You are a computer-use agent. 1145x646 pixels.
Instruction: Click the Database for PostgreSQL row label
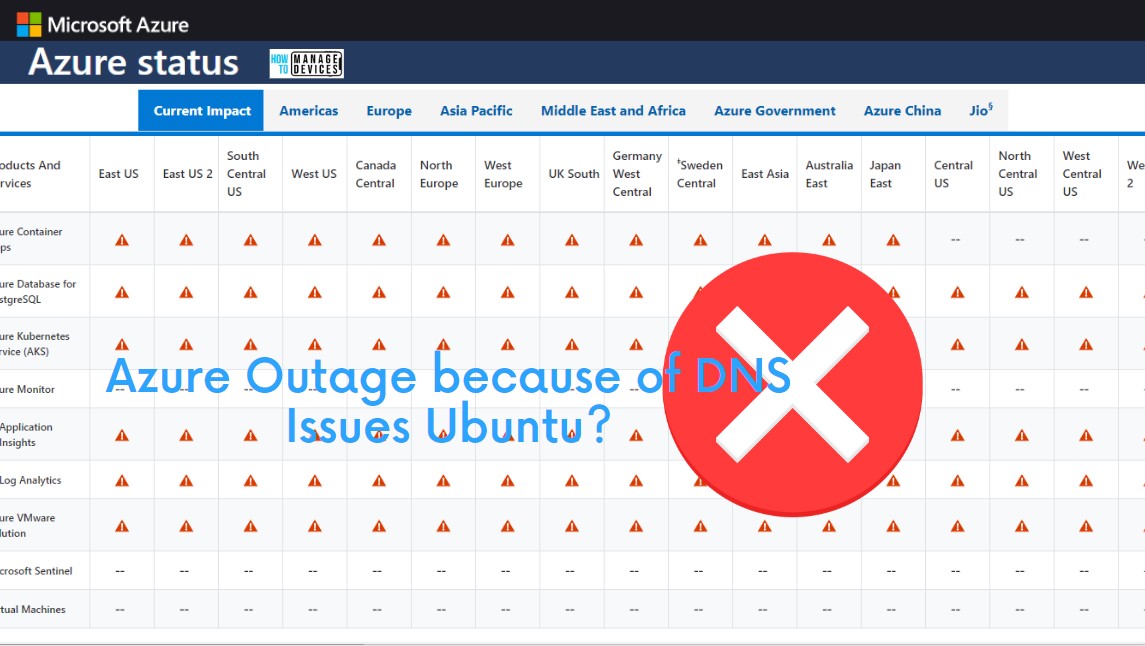point(38,292)
